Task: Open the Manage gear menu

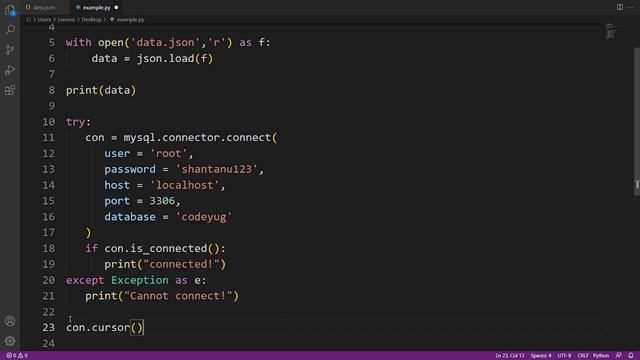Action: tap(10, 340)
